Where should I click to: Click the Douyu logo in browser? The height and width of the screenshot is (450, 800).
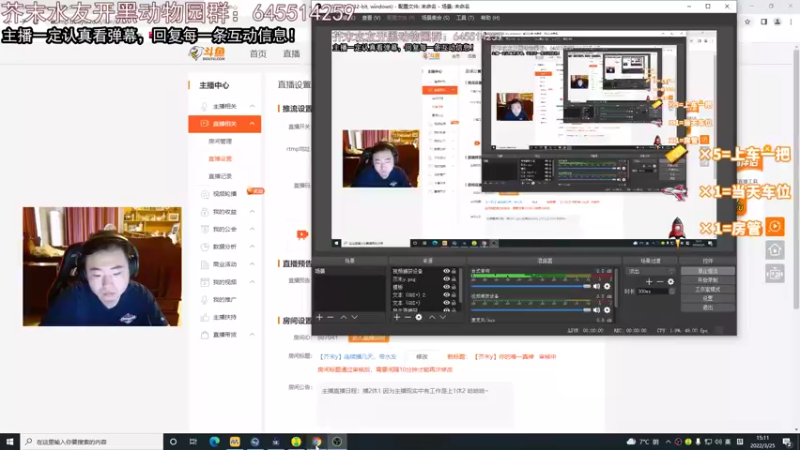pos(207,53)
